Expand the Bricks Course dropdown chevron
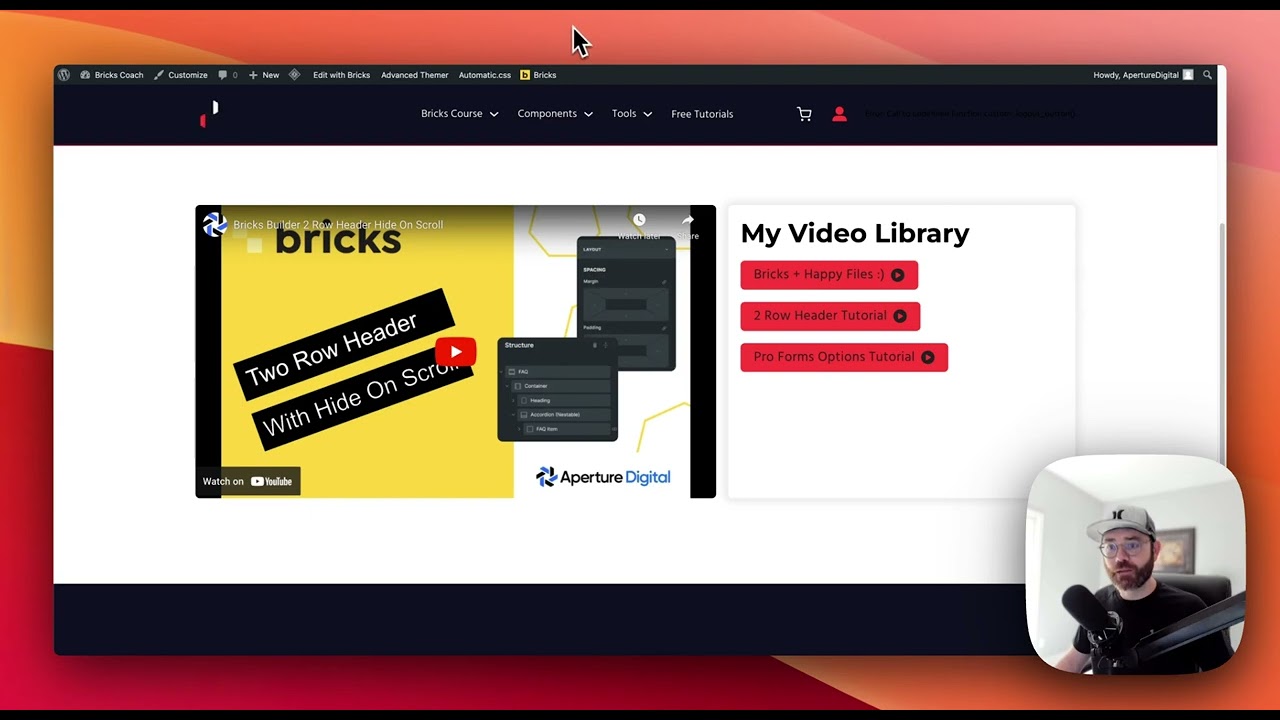Screen dimensions: 1280x720 tap(494, 114)
